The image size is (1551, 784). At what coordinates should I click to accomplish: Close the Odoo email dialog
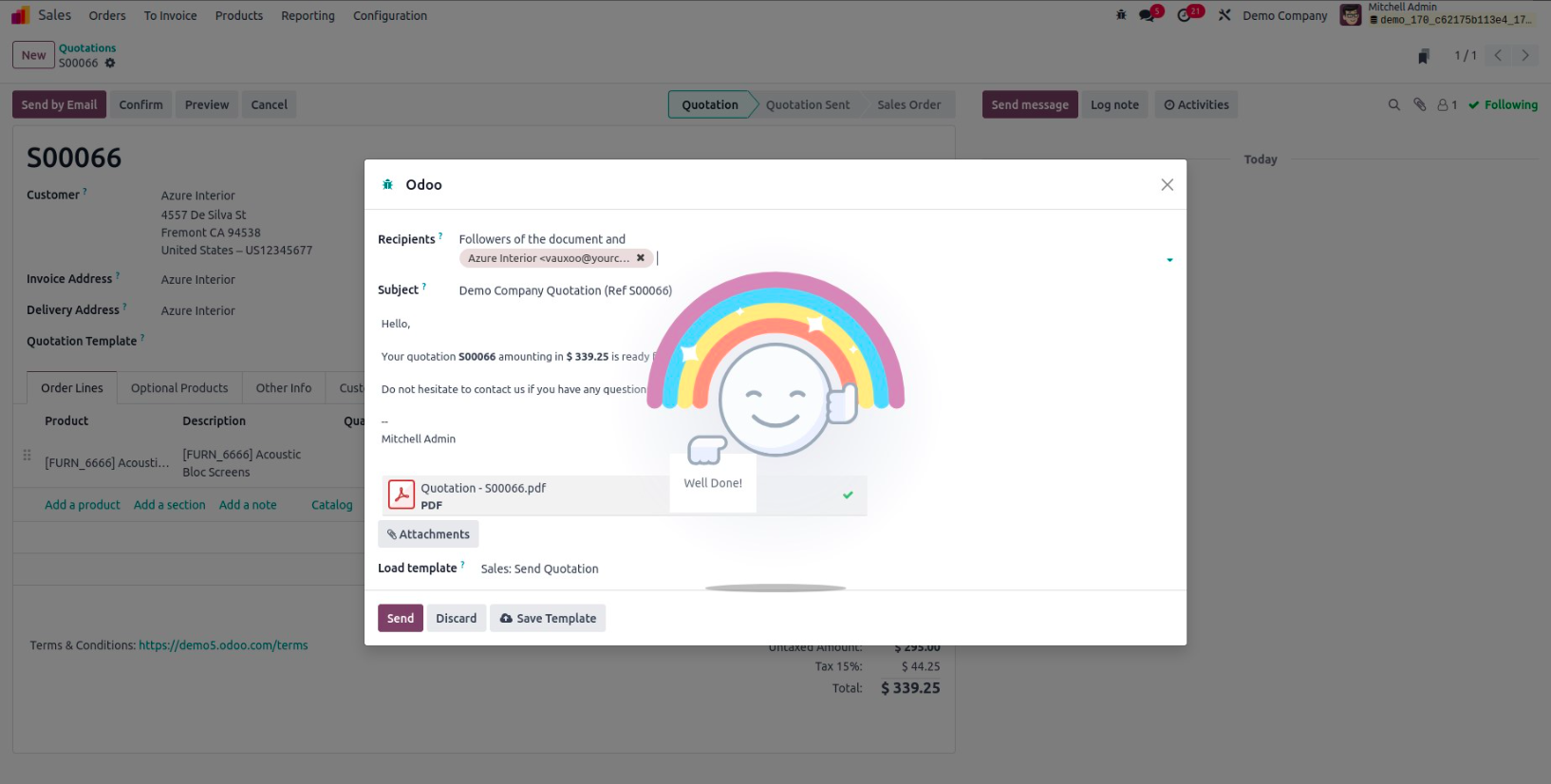1168,185
